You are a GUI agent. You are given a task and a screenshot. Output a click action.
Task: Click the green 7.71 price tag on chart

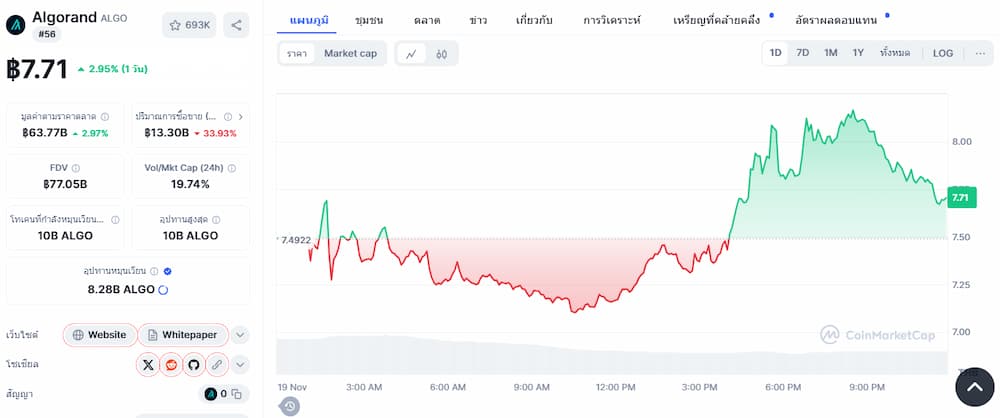[960, 198]
